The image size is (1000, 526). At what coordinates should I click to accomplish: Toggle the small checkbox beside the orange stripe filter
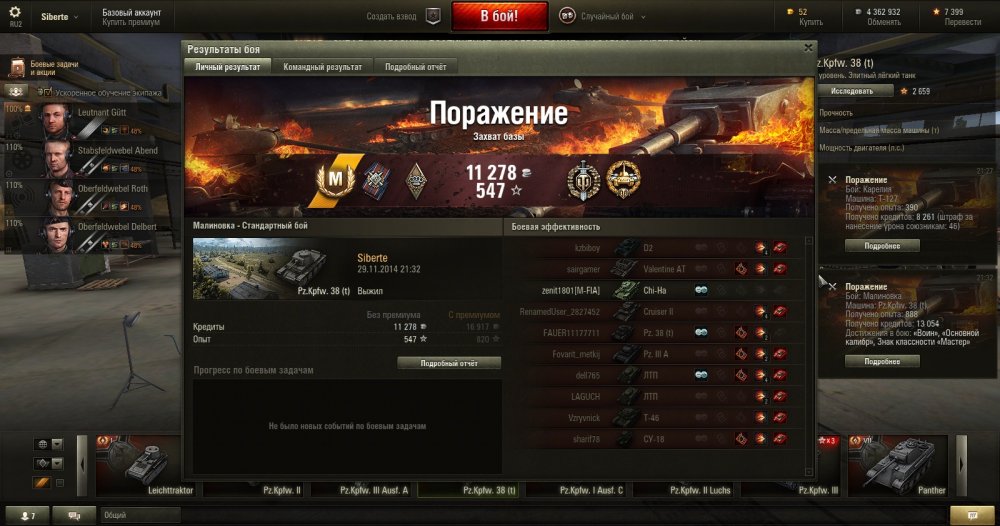pos(59,483)
